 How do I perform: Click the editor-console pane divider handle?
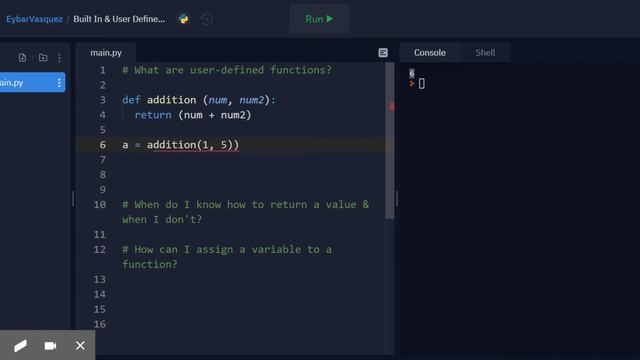coord(397,199)
